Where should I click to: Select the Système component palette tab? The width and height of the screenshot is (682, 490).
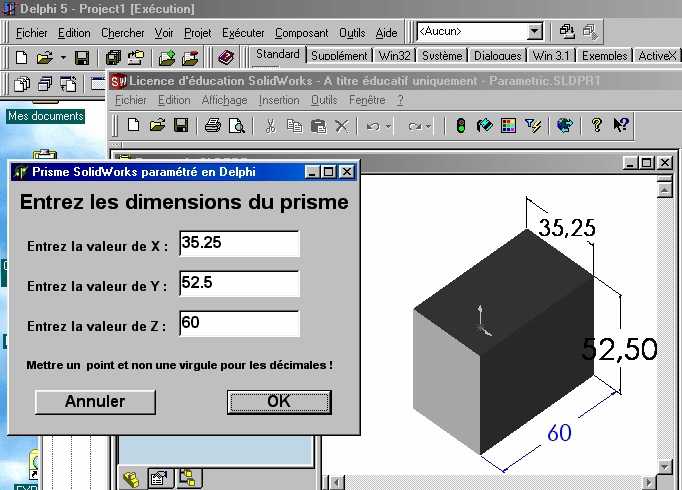click(x=442, y=56)
